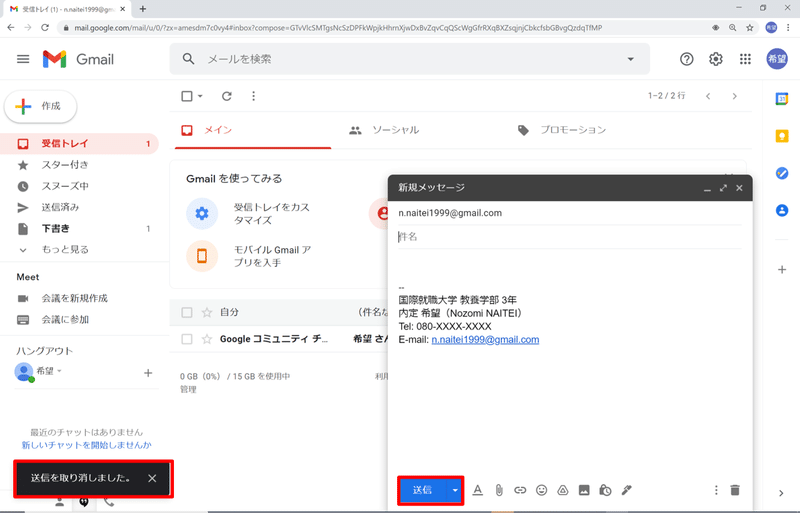800x513 pixels.
Task: Discard the draft with trash icon
Action: [x=735, y=490]
